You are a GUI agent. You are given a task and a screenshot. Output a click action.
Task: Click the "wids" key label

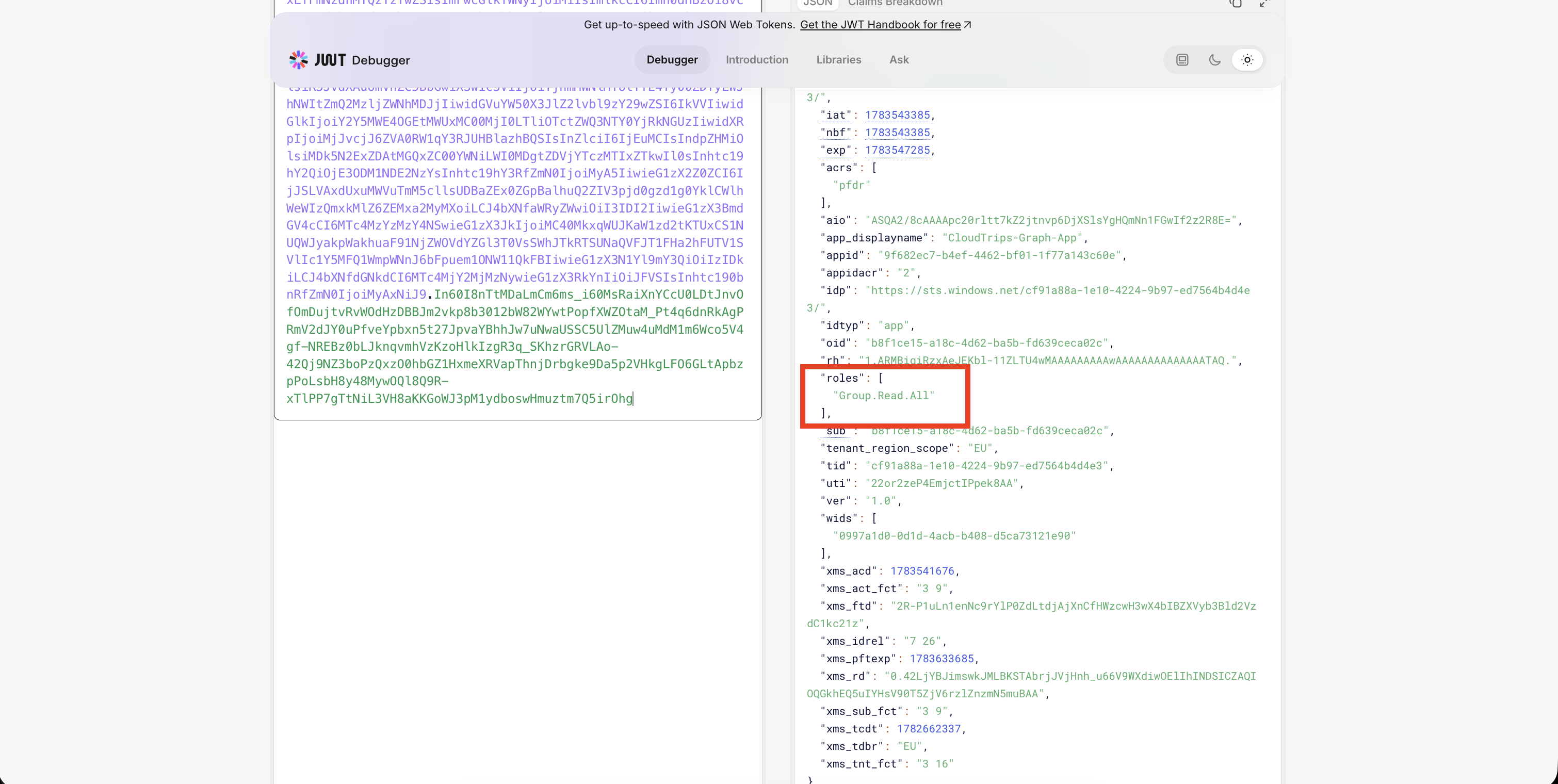[x=839, y=518]
